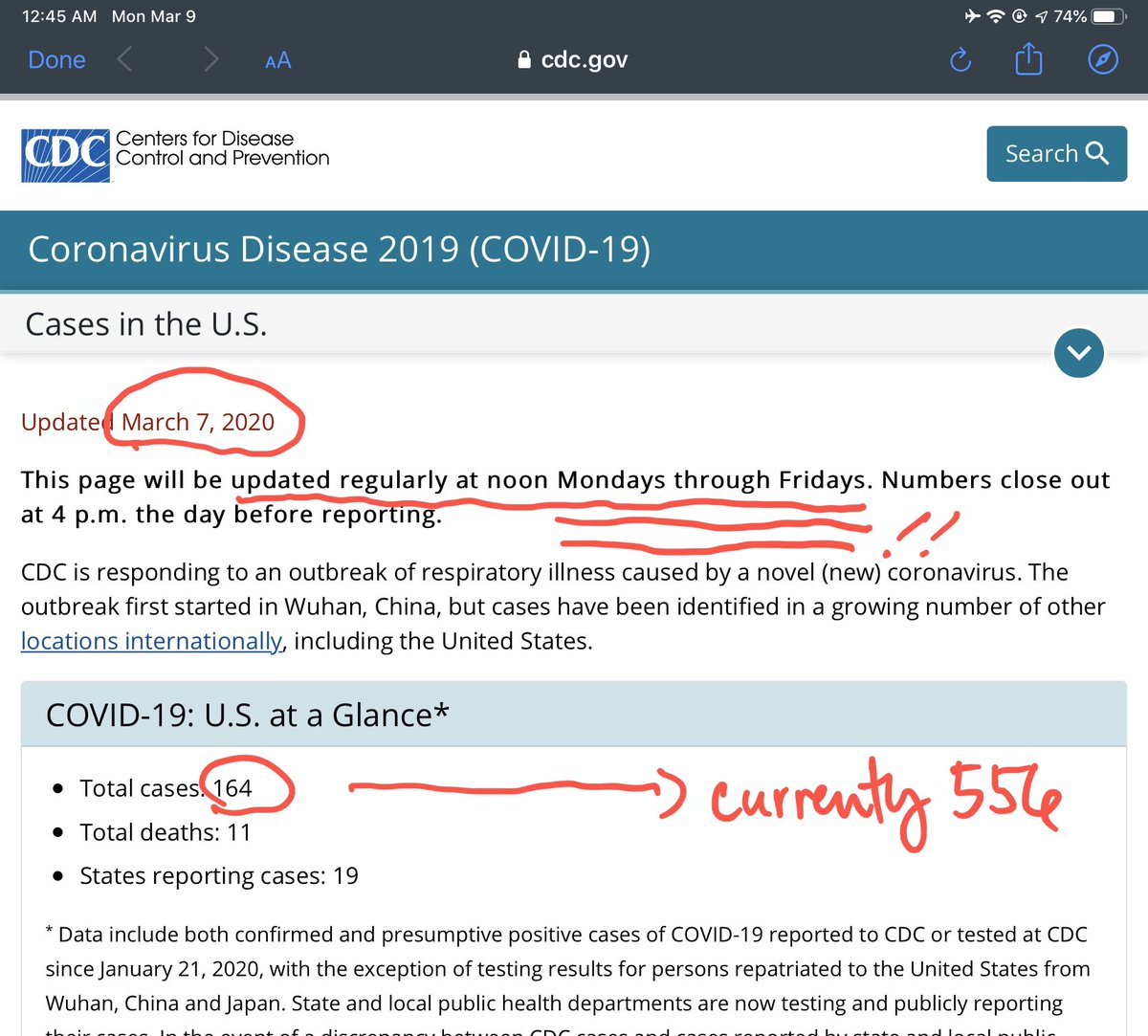Click the CDC logo

(65, 156)
